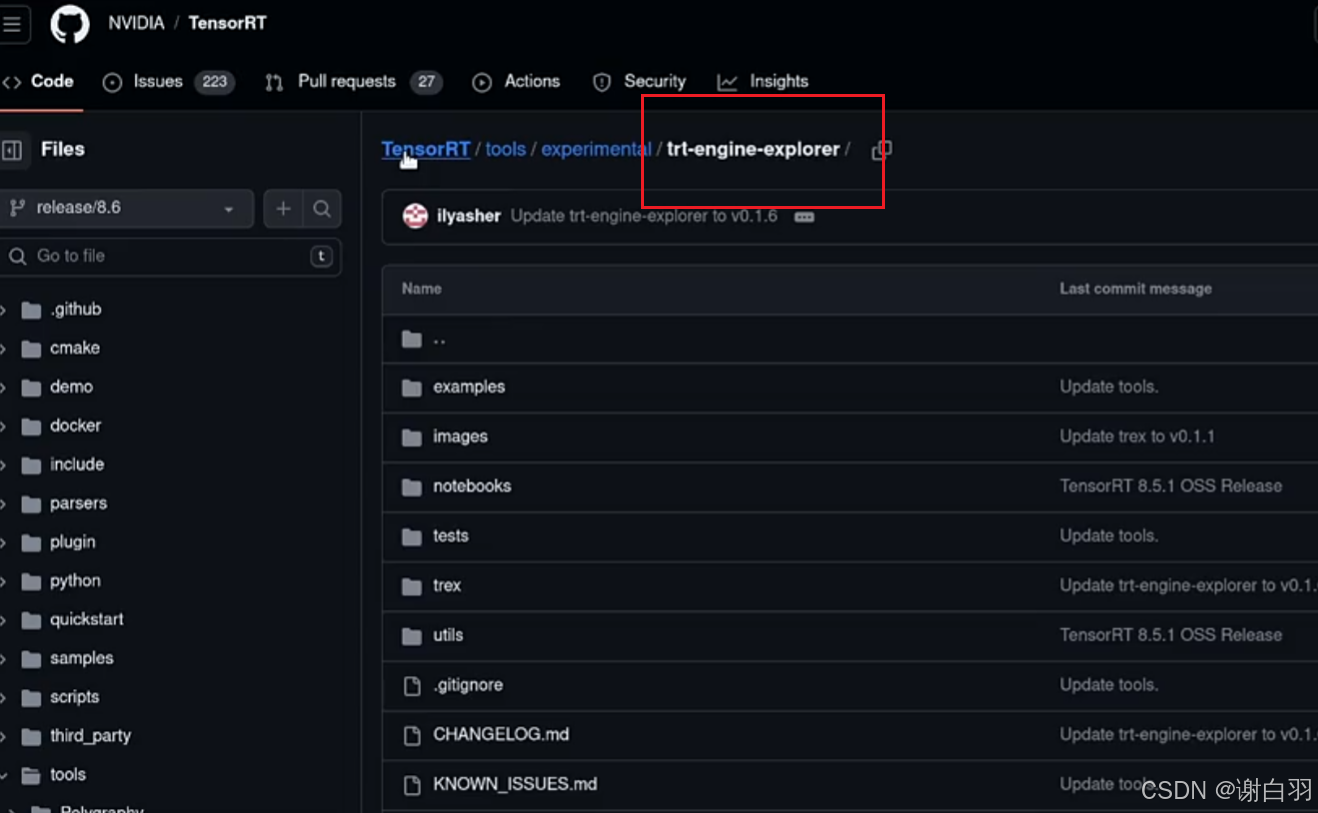Click the Issues count badge 223
1318x813 pixels.
coord(215,82)
